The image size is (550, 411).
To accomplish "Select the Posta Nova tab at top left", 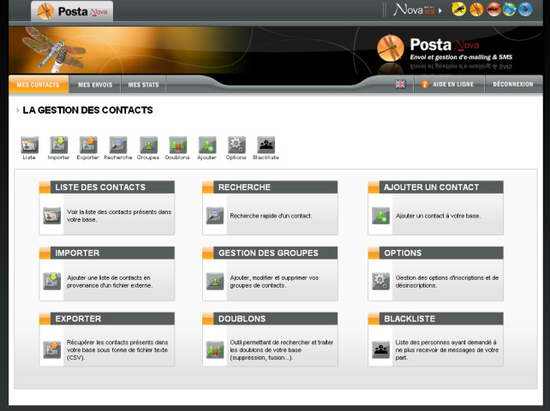I will (x=72, y=11).
